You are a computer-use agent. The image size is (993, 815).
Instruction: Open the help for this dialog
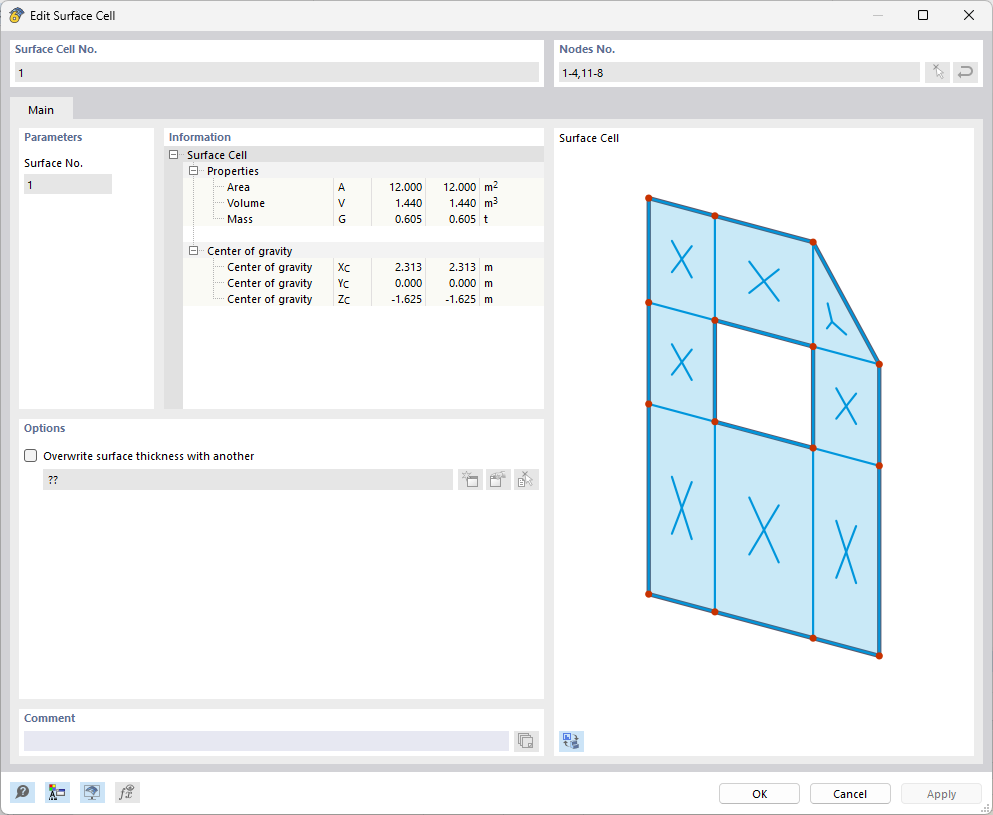[22, 791]
